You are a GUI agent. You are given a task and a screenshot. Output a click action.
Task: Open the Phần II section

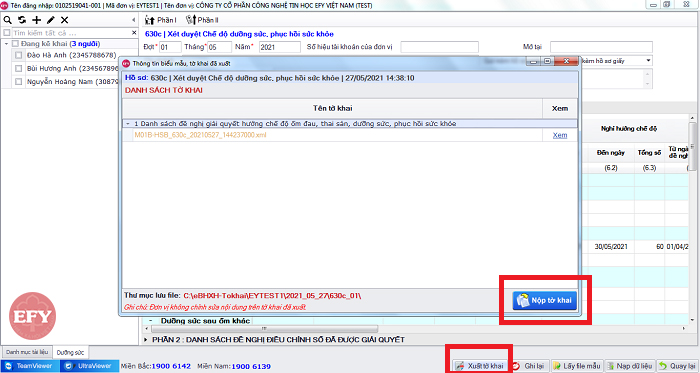pos(202,20)
